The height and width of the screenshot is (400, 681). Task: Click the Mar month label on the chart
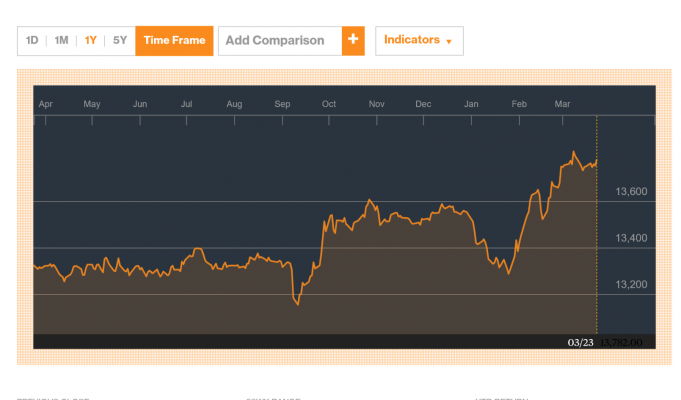562,104
